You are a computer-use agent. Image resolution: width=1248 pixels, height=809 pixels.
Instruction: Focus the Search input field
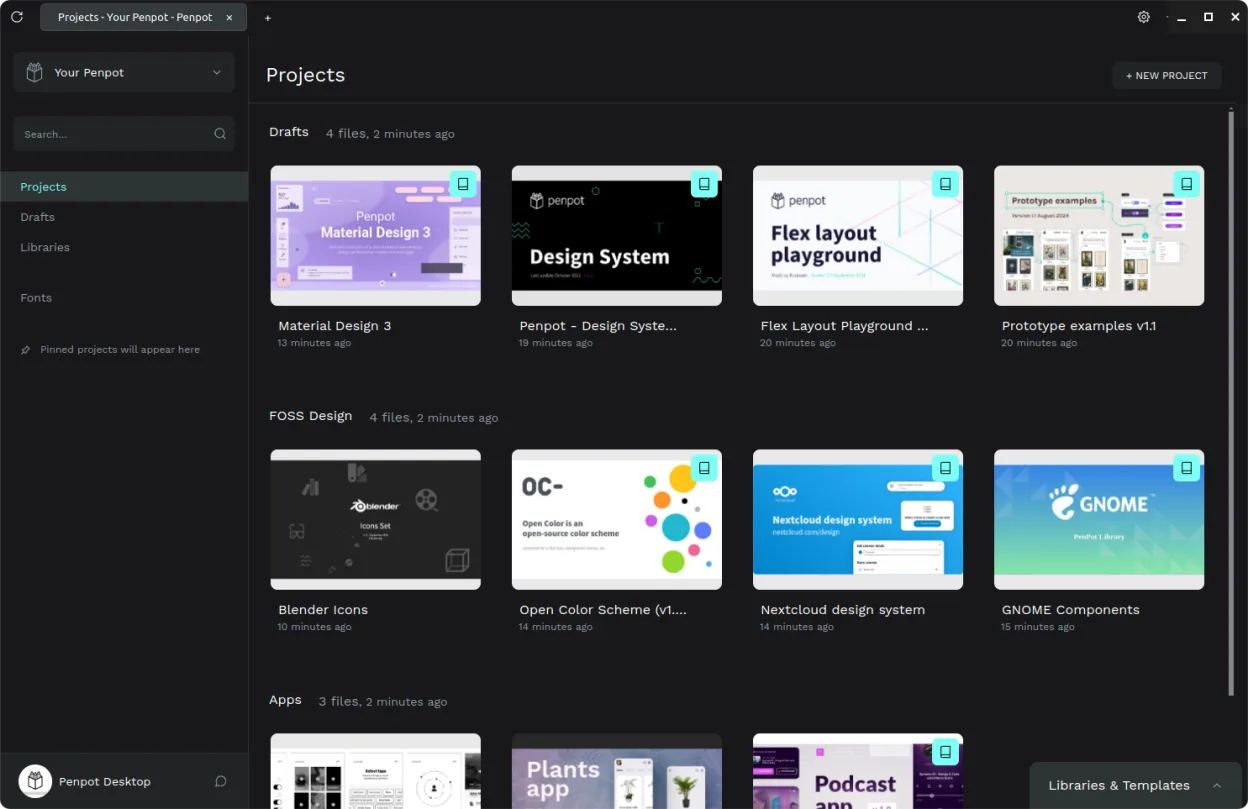pyautogui.click(x=124, y=134)
